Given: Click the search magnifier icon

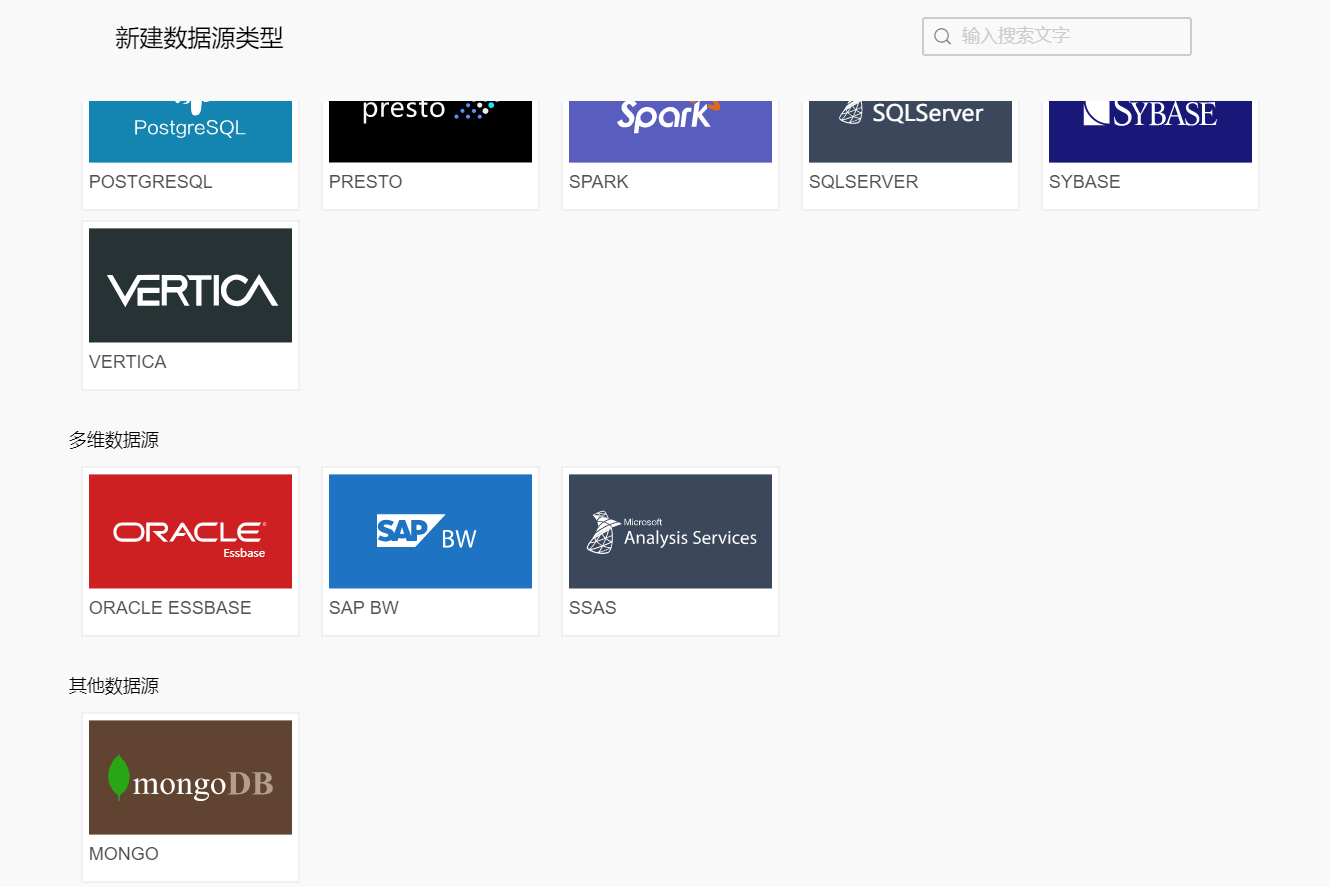Looking at the screenshot, I should coord(942,36).
